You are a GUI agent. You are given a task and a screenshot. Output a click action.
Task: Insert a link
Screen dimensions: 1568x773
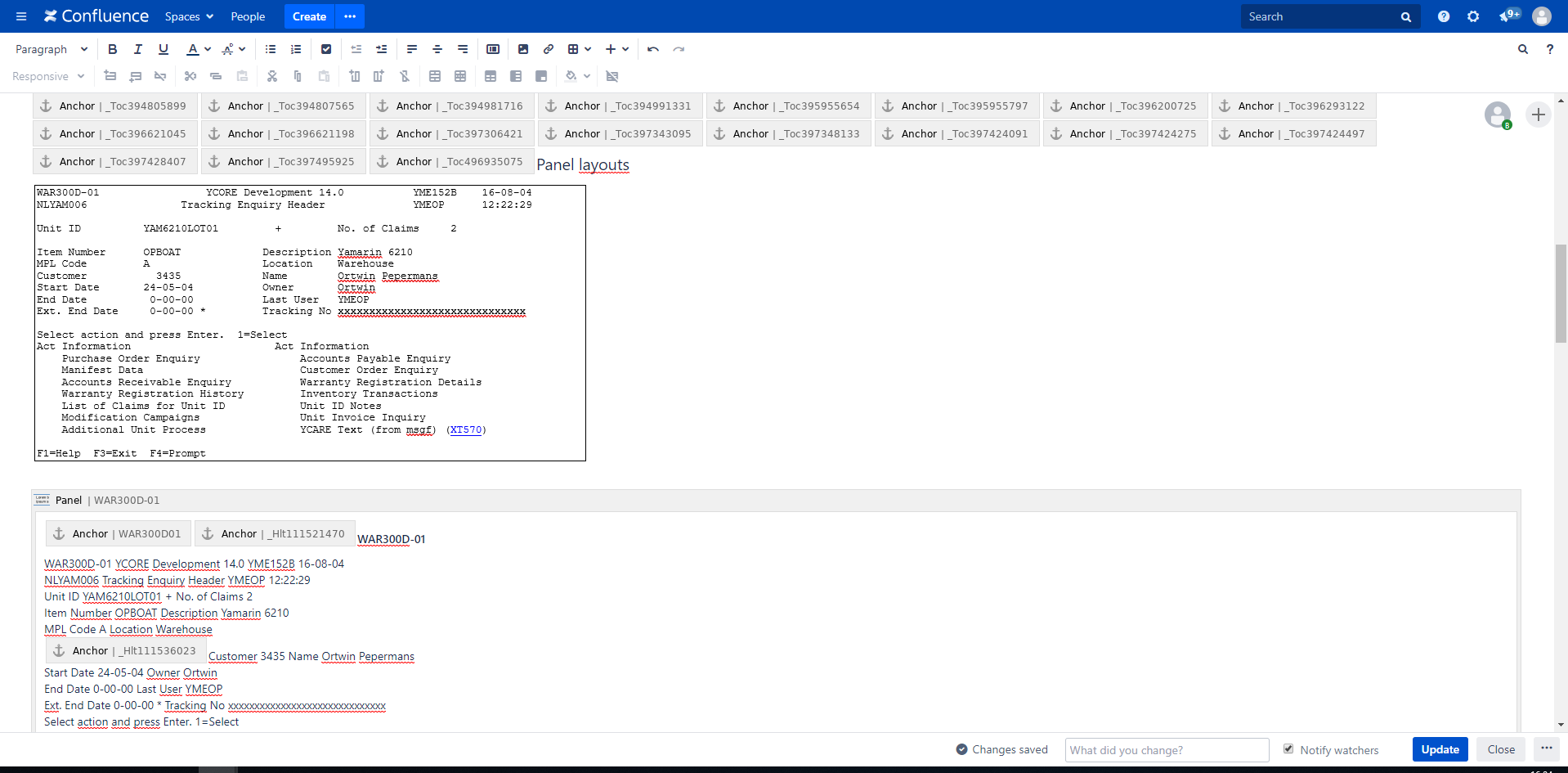[549, 49]
